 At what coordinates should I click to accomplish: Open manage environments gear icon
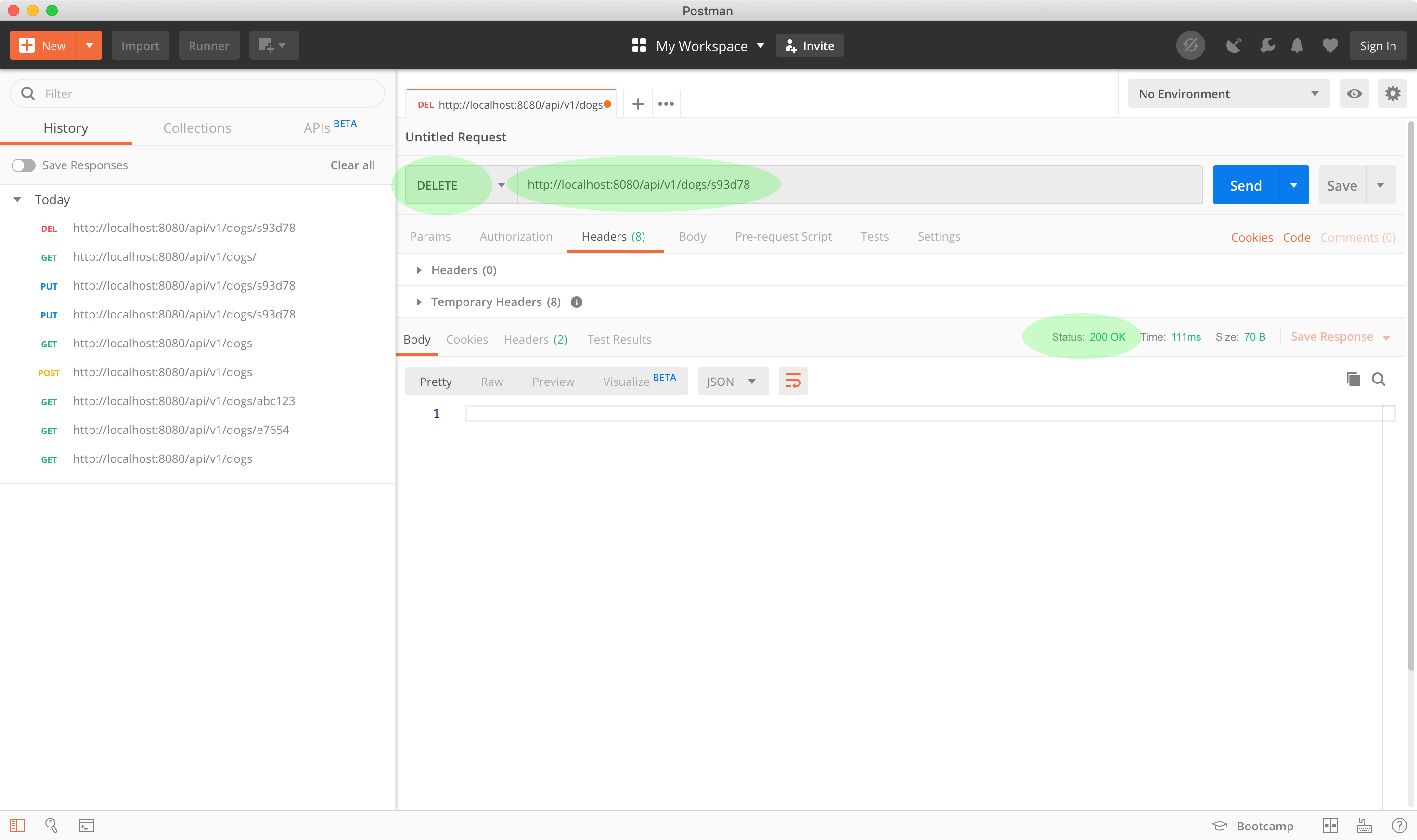pyautogui.click(x=1392, y=93)
